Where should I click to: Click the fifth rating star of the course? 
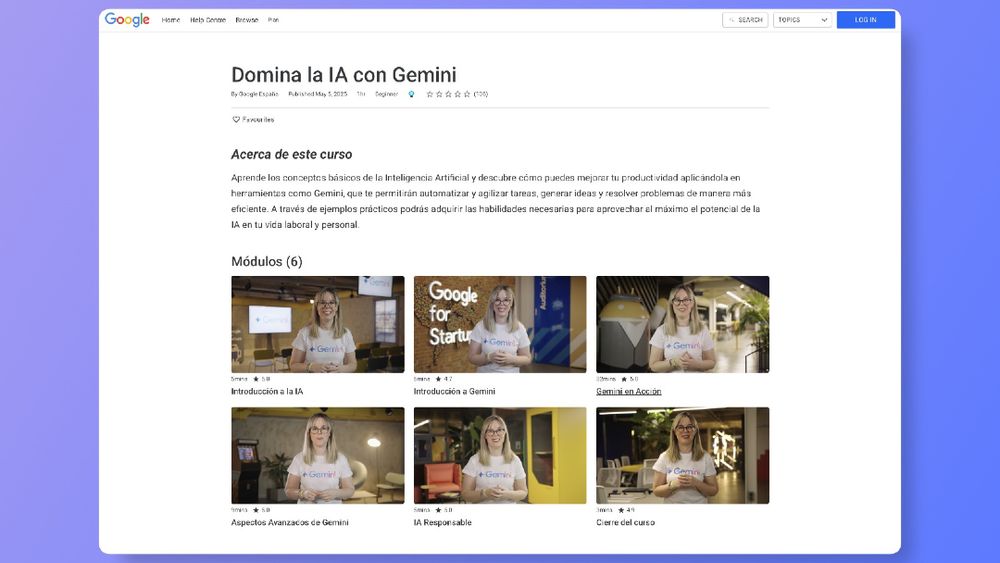467,94
